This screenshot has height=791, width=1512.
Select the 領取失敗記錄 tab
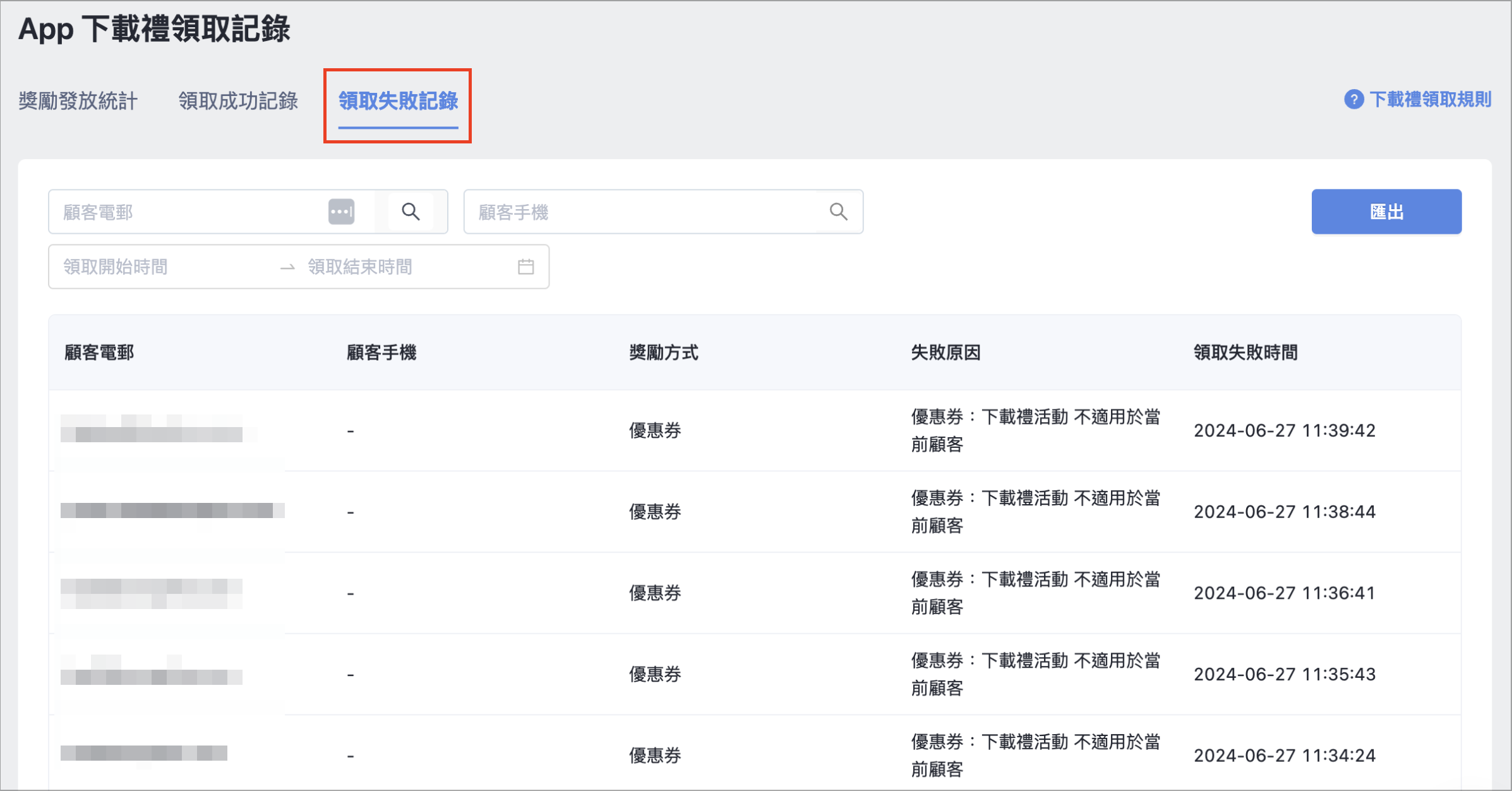point(398,101)
